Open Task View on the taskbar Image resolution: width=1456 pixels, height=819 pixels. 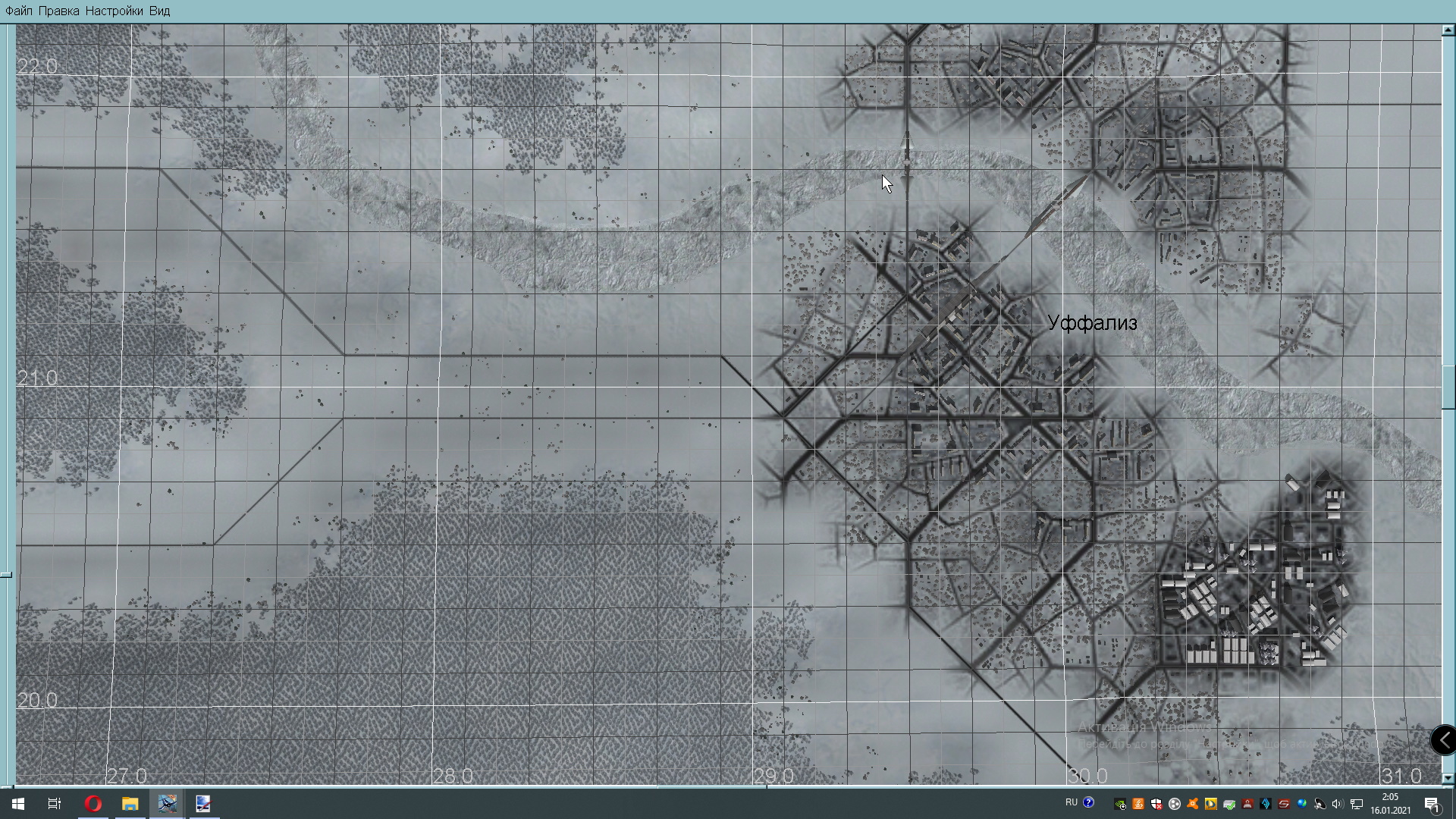tap(55, 804)
